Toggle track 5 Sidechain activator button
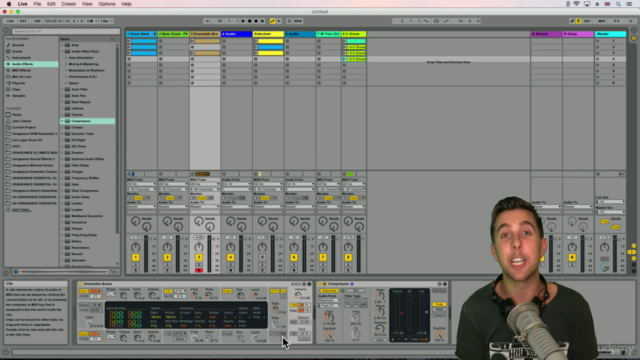The height and width of the screenshot is (360, 640). tap(262, 258)
